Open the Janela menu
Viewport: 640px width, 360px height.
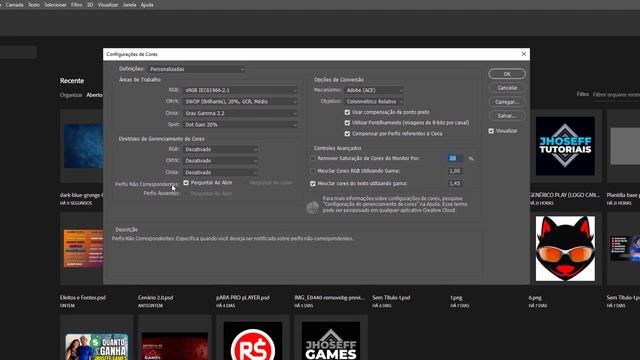[x=129, y=5]
